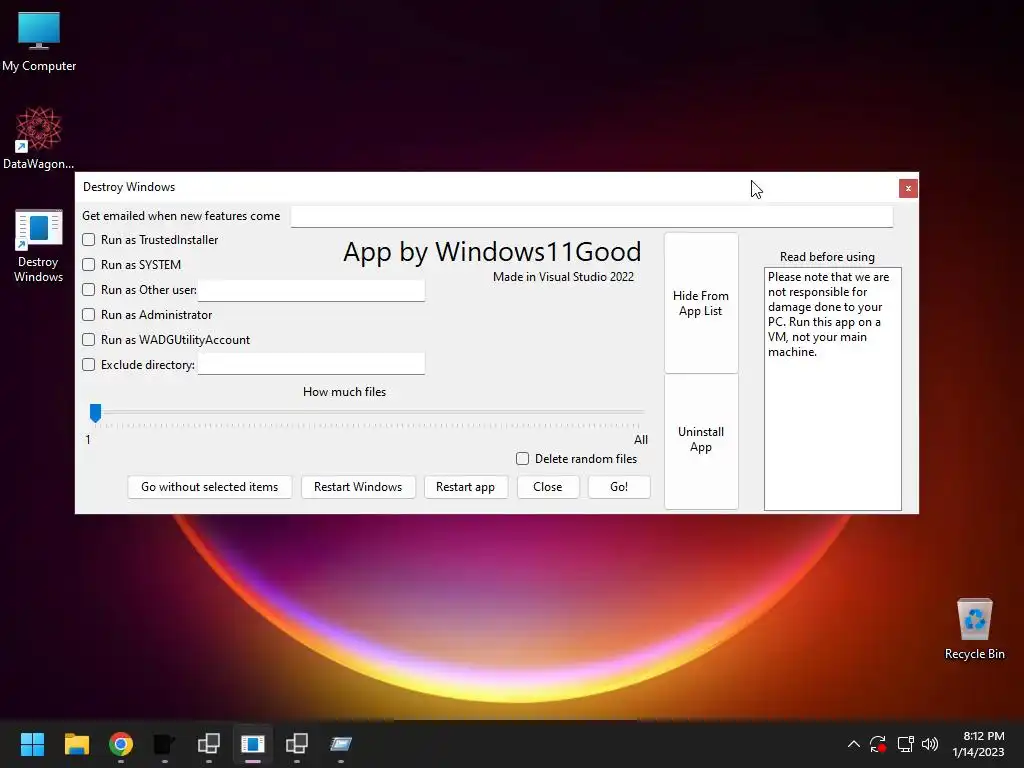
Task: Enable Delete random files checkbox
Action: tap(522, 458)
